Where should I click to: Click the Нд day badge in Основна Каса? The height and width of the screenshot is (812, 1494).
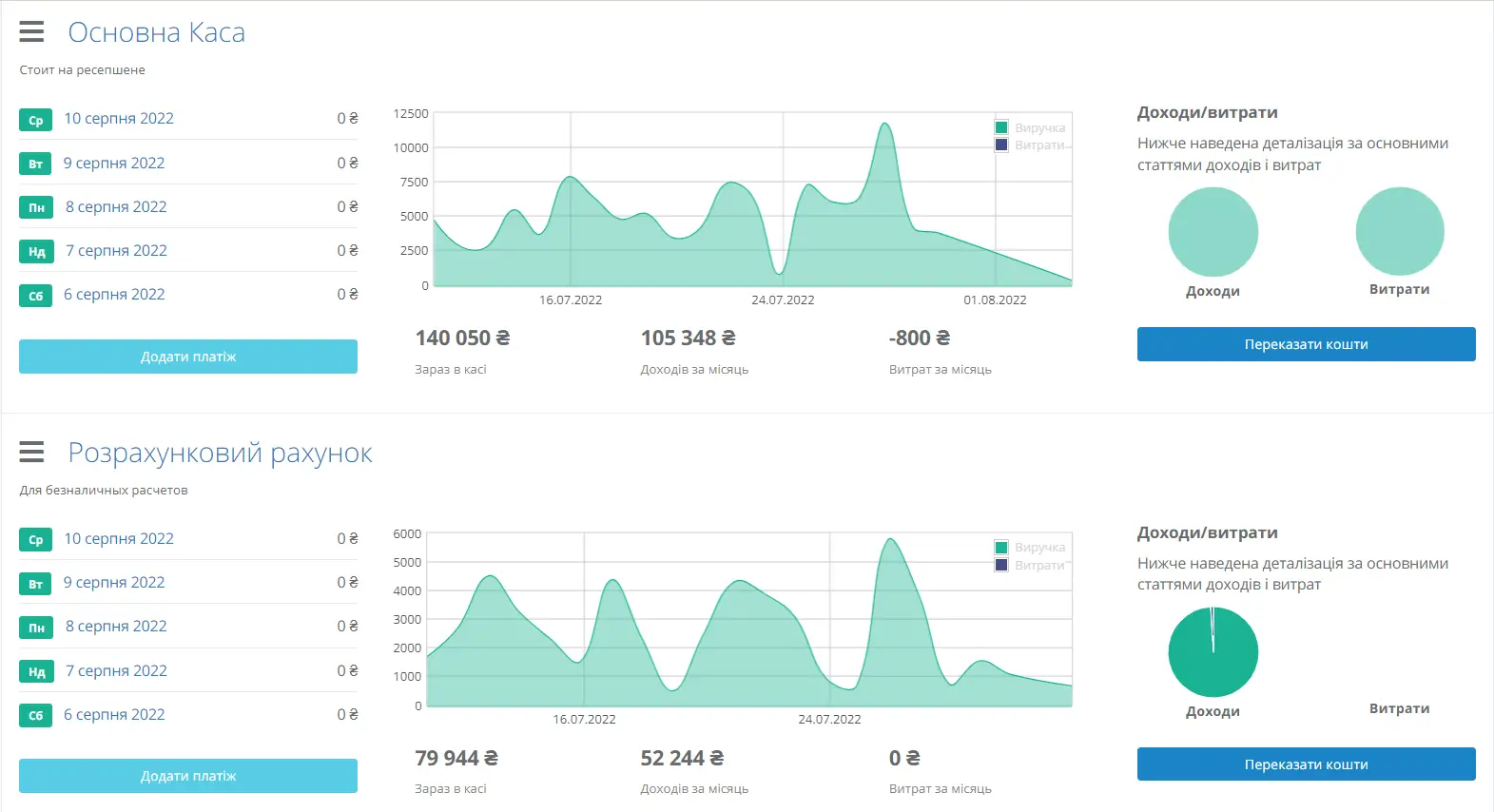[35, 252]
